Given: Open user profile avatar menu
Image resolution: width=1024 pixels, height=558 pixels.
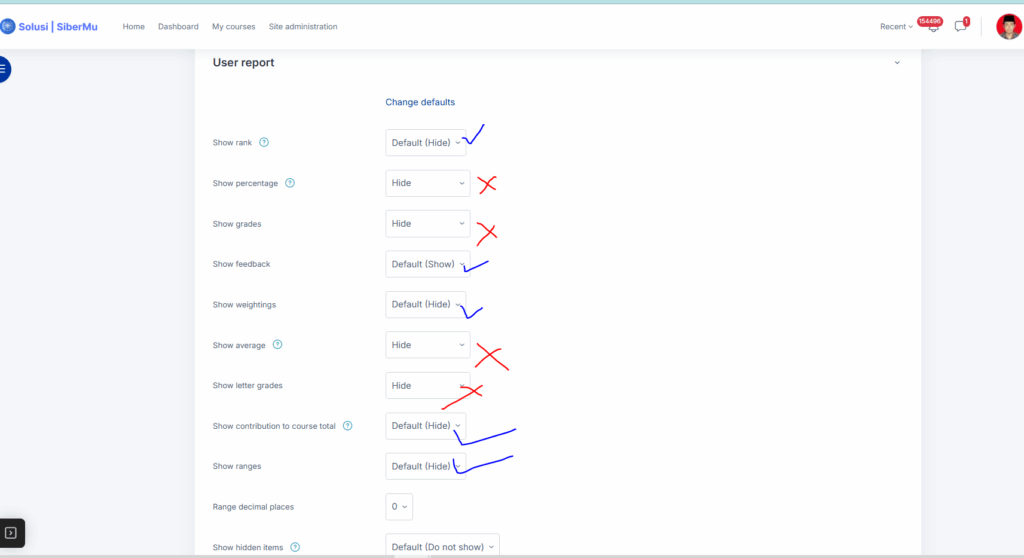Looking at the screenshot, I should coord(1008,27).
